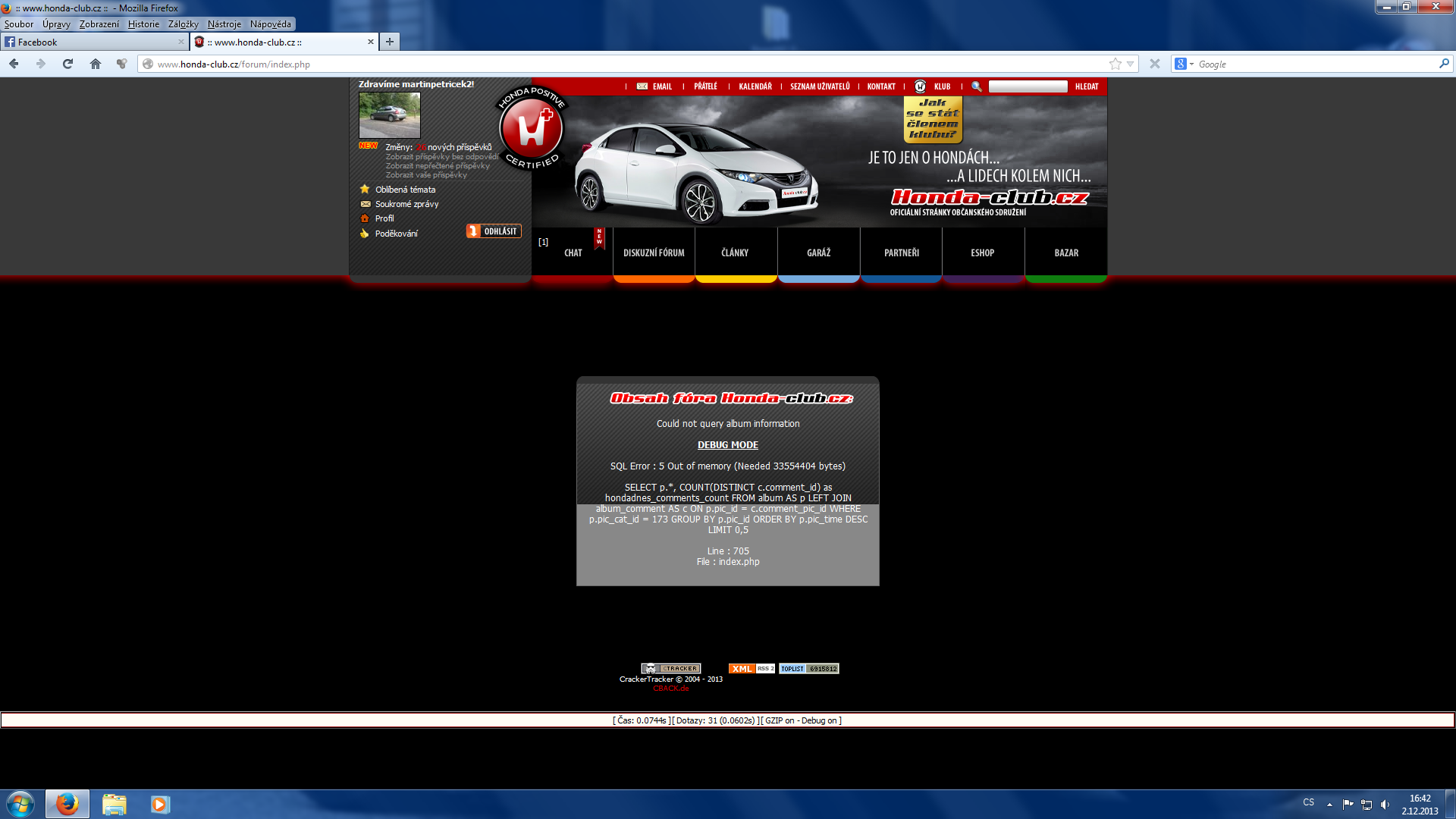The width and height of the screenshot is (1456, 819).
Task: Click the Toplist counter badge
Action: (808, 669)
